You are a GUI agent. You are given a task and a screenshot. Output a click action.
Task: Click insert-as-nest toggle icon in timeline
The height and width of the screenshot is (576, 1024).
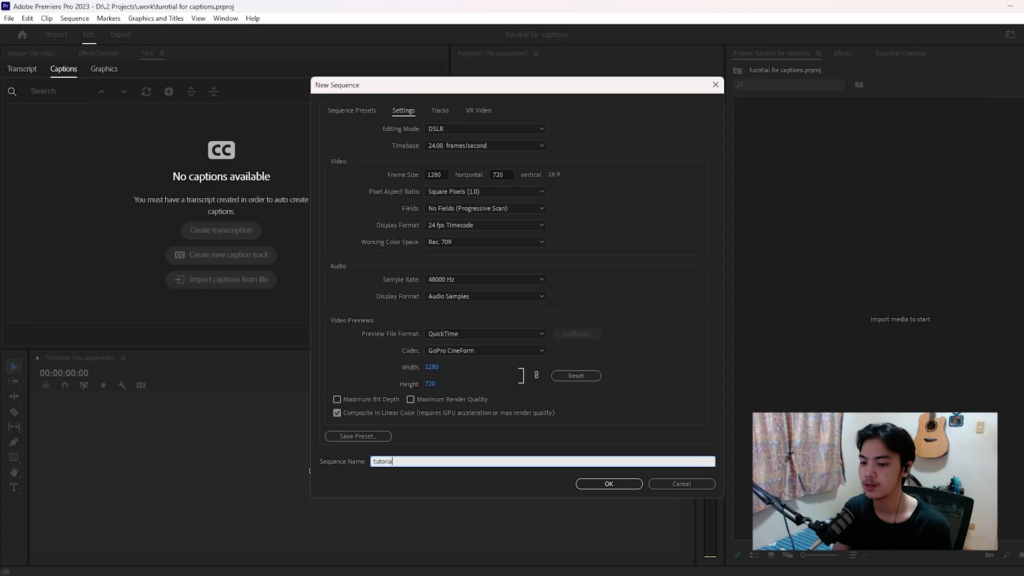[x=46, y=385]
